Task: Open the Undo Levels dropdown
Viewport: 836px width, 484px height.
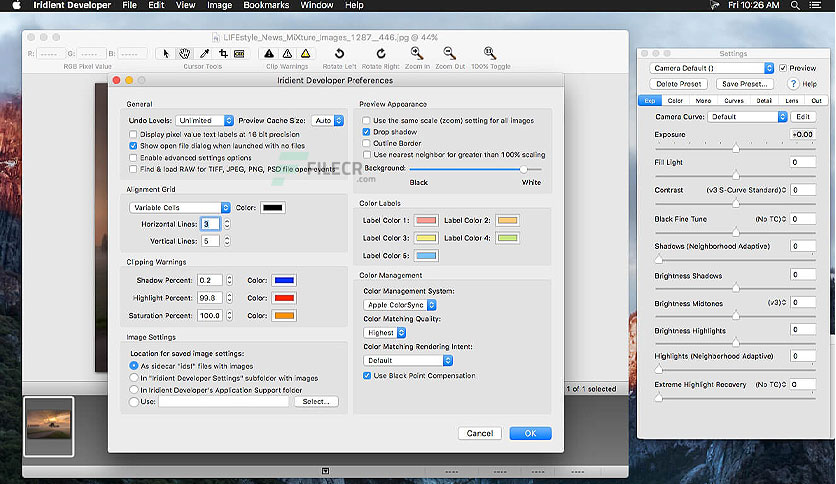Action: coord(205,120)
